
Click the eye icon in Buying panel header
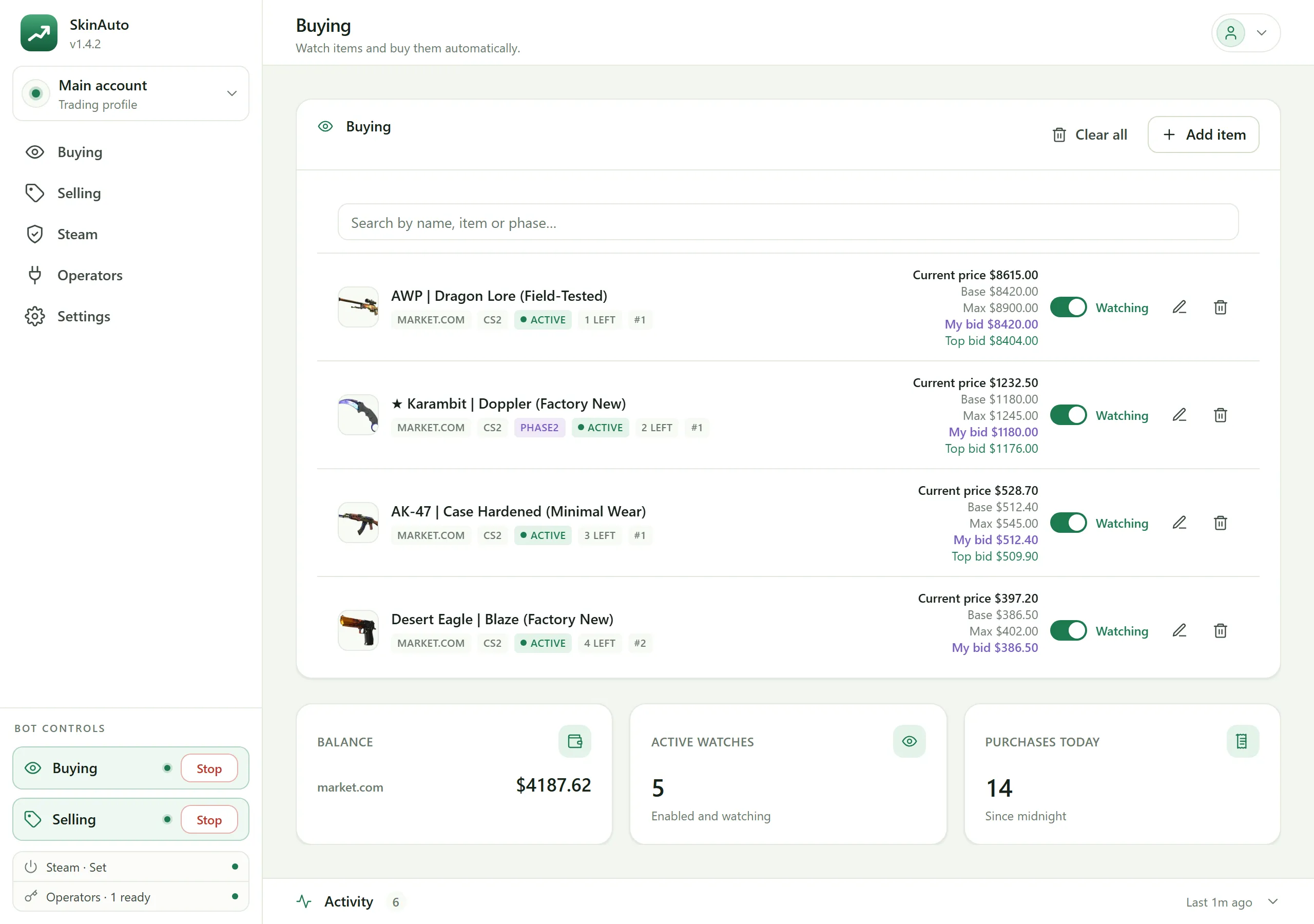[325, 126]
